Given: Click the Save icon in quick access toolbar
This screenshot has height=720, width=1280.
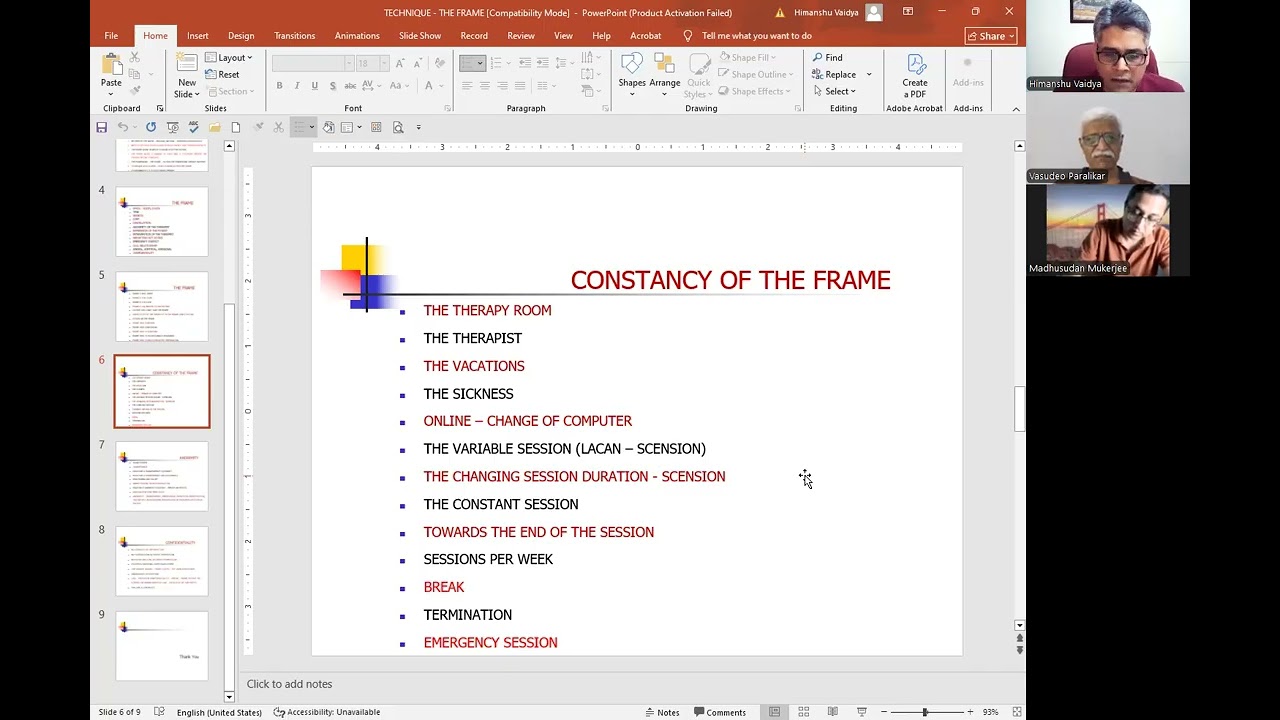Looking at the screenshot, I should [x=101, y=127].
